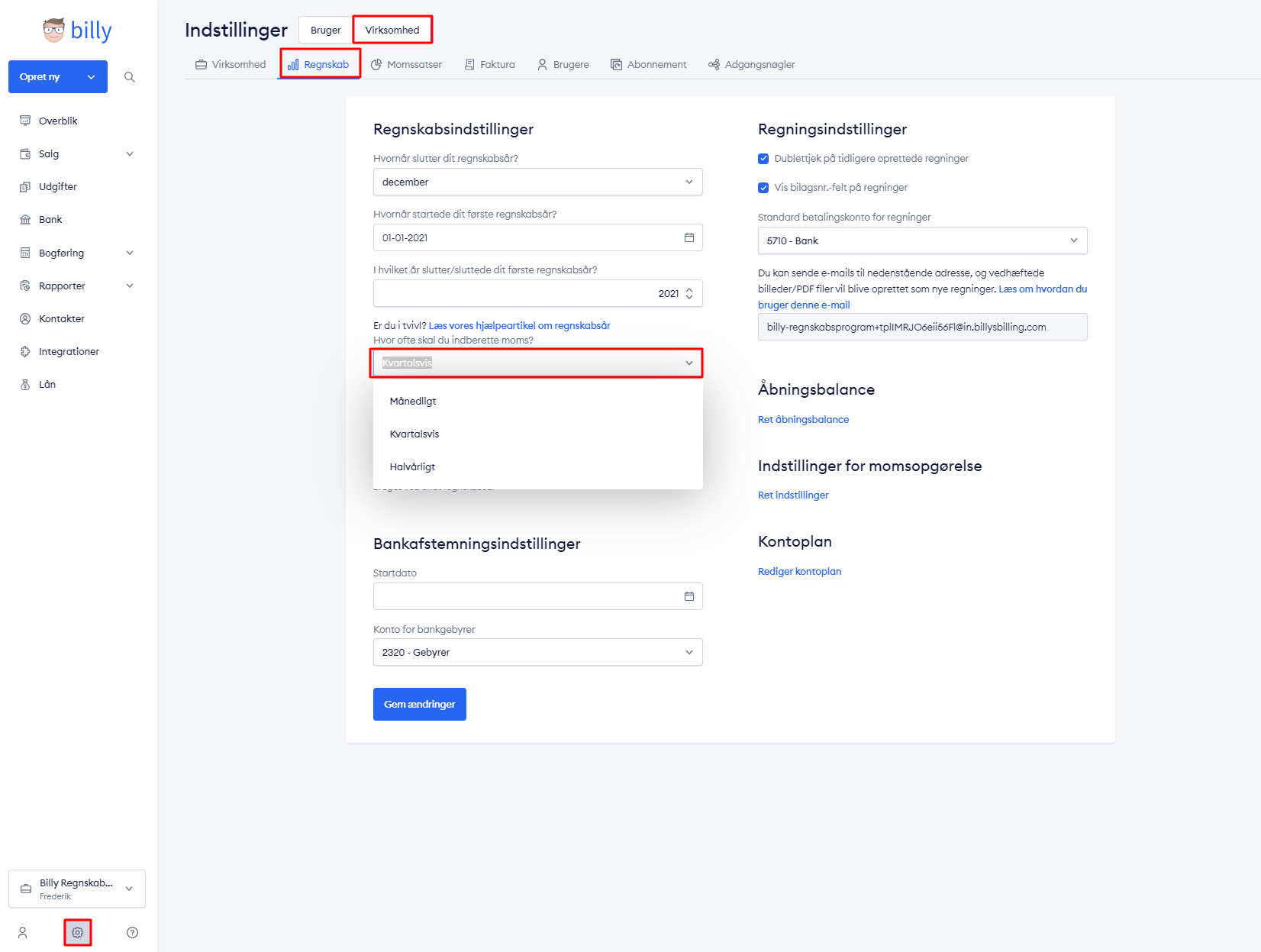The height and width of the screenshot is (952, 1261).
Task: Open the Momssatser sub-tab
Action: pyautogui.click(x=407, y=65)
